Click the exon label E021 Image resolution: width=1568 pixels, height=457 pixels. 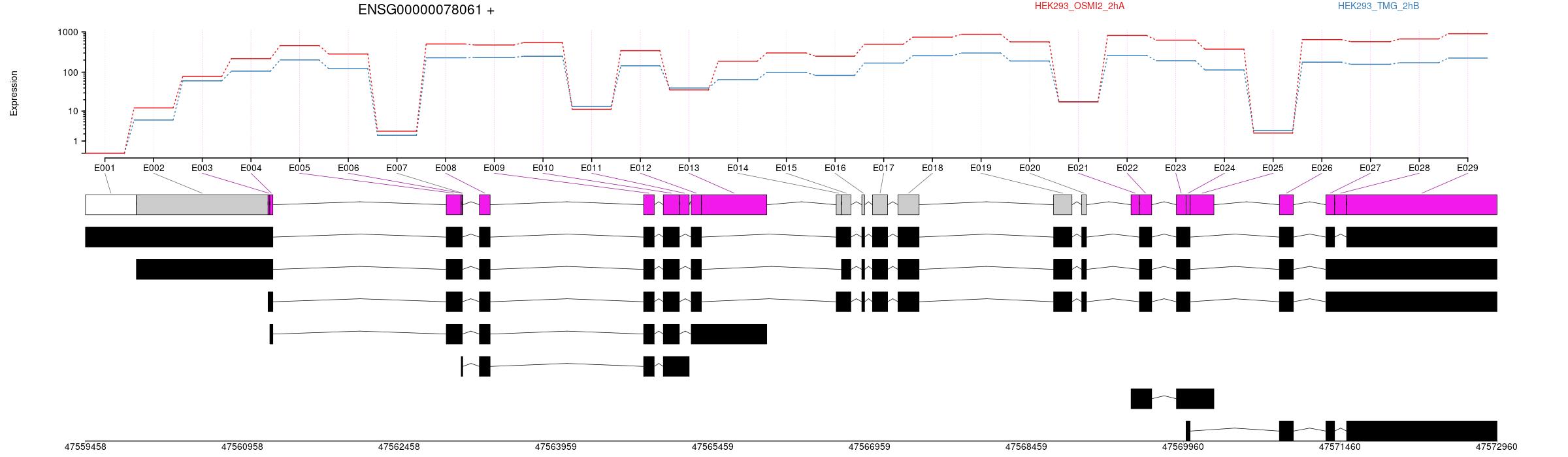pyautogui.click(x=1078, y=168)
